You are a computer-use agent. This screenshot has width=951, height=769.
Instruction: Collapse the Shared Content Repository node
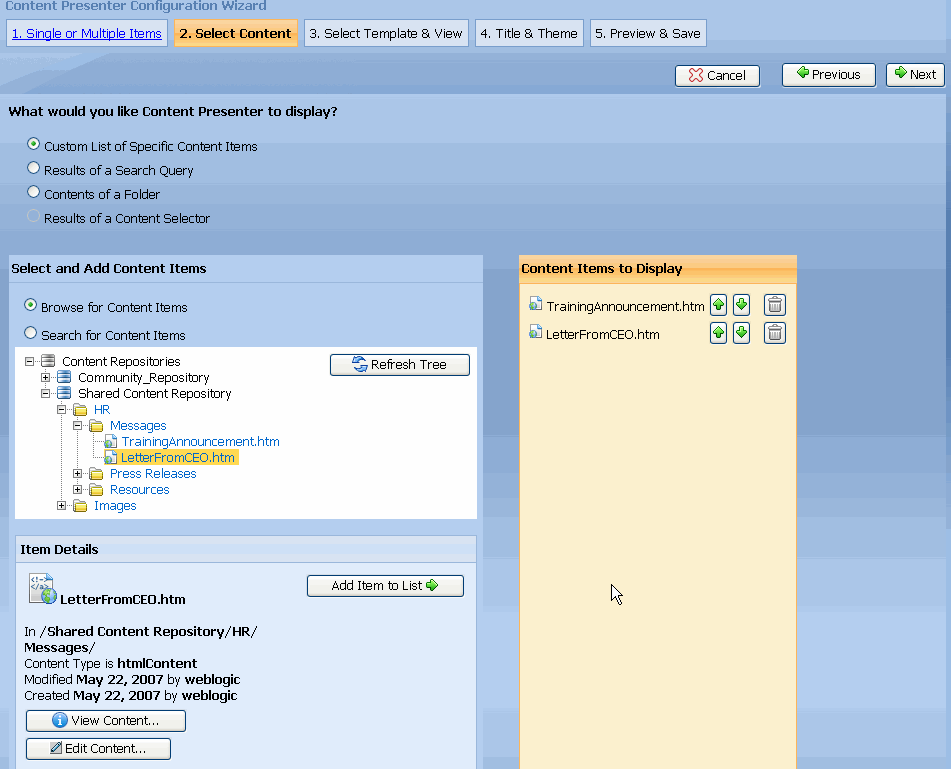pyautogui.click(x=45, y=394)
